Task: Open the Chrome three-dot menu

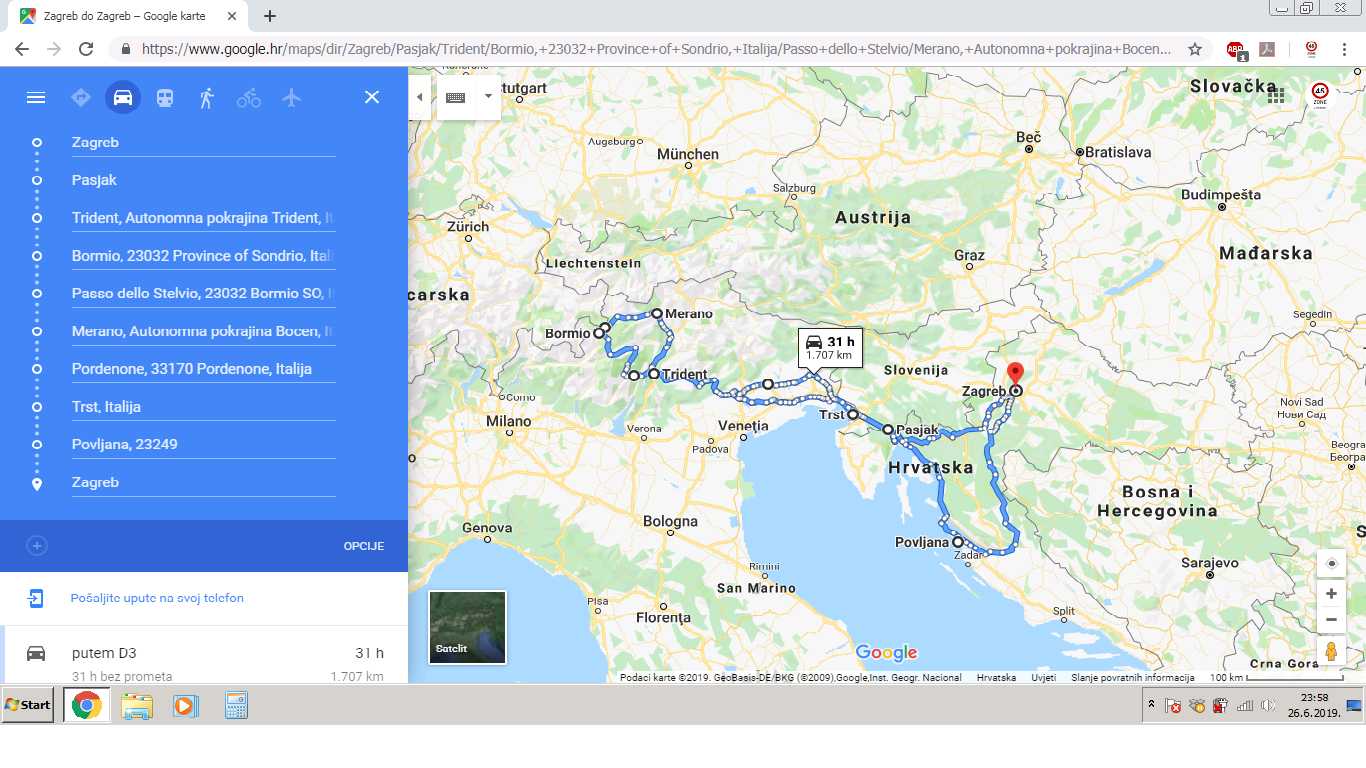Action: (1343, 49)
